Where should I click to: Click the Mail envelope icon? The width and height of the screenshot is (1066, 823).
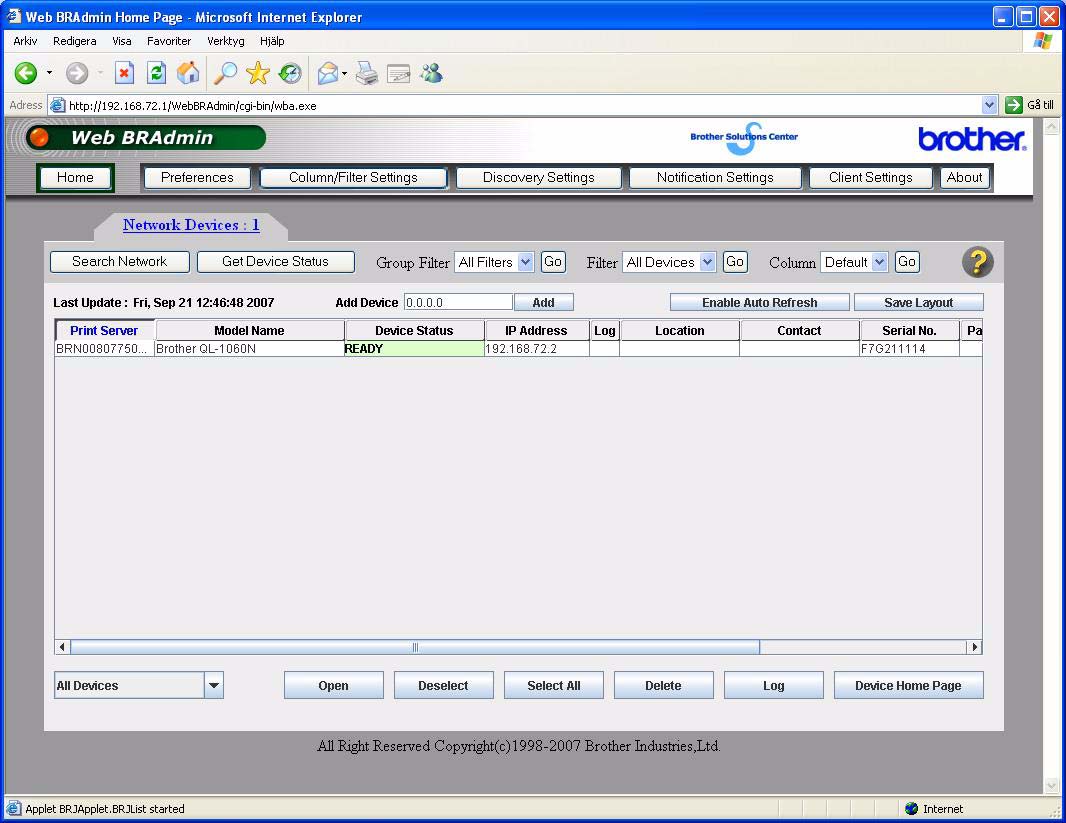pos(328,73)
